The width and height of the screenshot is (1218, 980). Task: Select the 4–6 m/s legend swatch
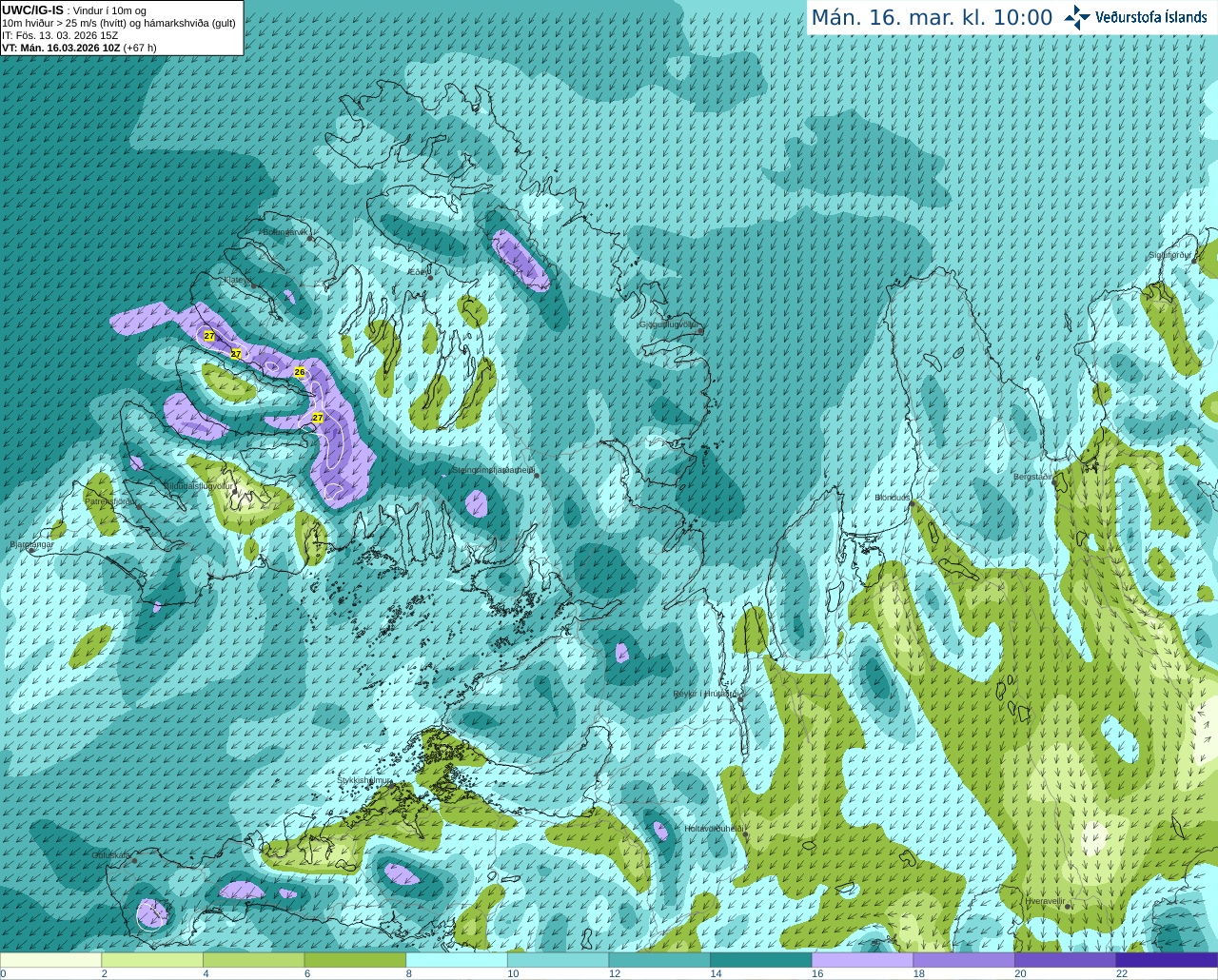pyautogui.click(x=253, y=960)
